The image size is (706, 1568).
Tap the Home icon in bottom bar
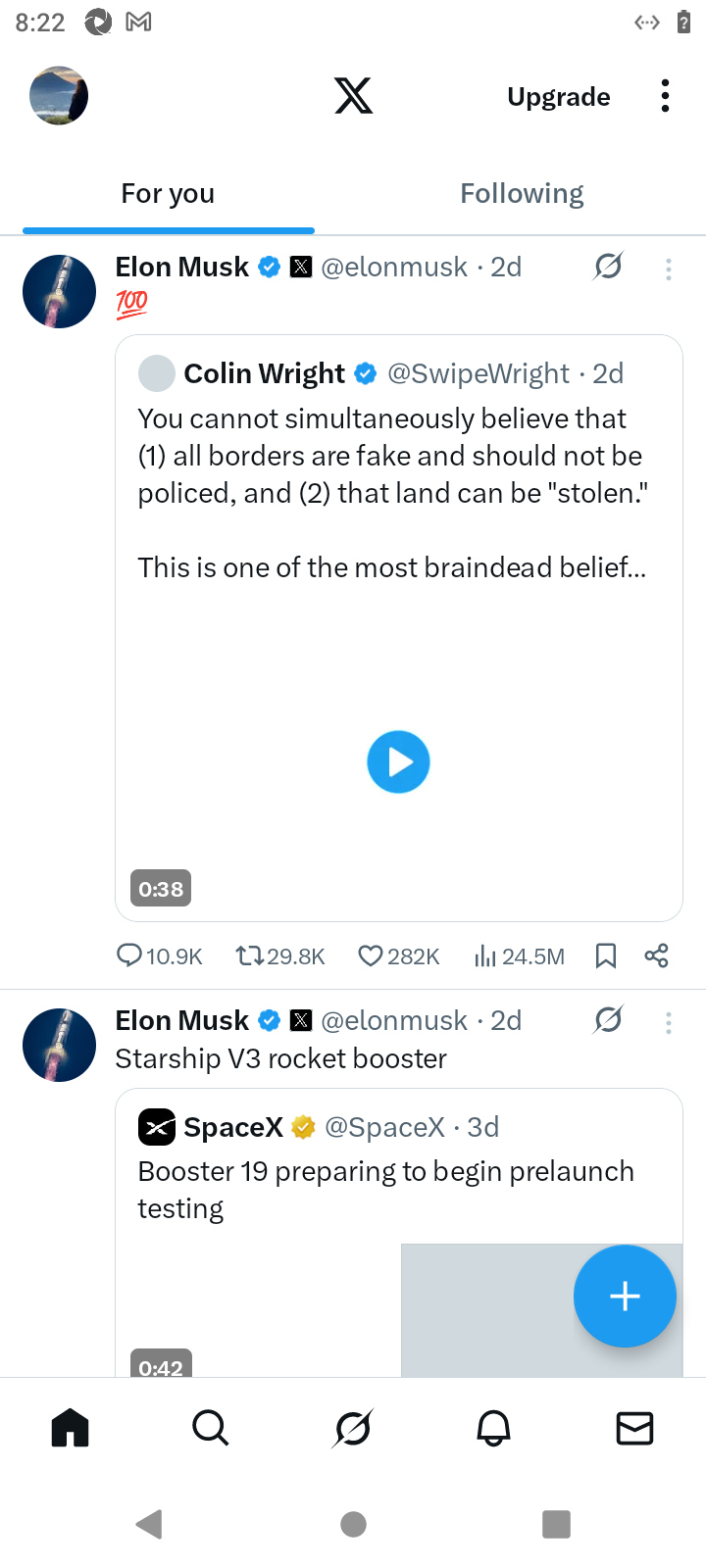click(70, 1428)
